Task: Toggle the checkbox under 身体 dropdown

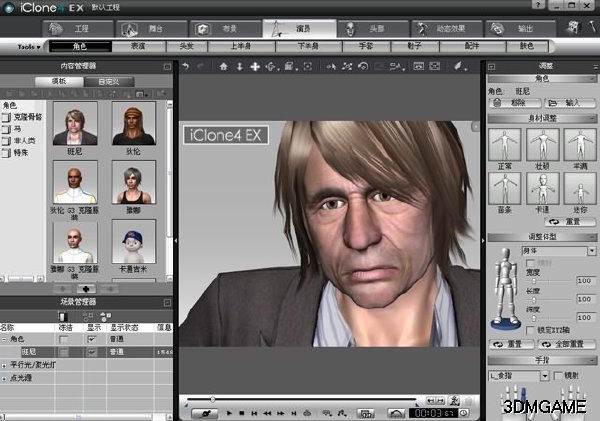Action: (530, 263)
